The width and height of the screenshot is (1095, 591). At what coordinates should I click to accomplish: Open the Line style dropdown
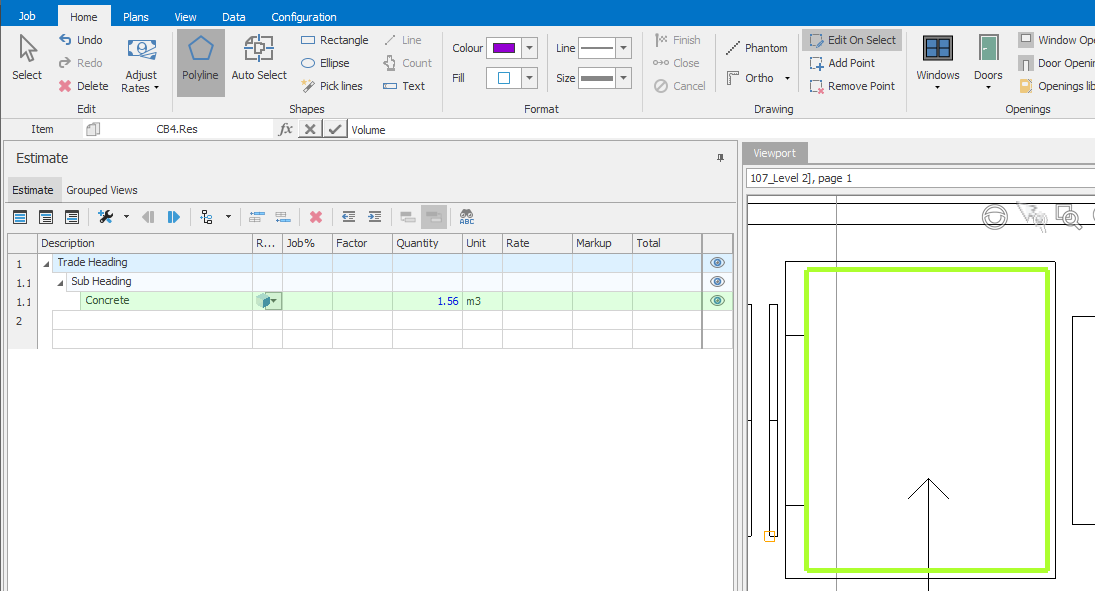624,48
